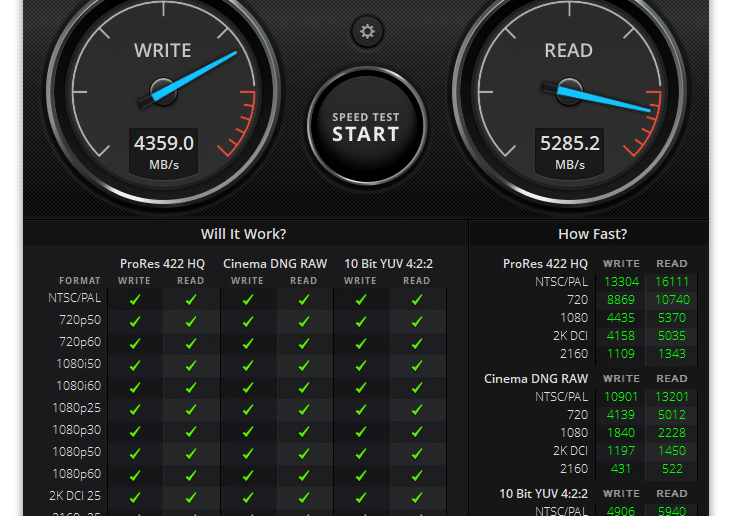The height and width of the screenshot is (516, 732).
Task: Click the Cinema DNG RAW section title in How Fast
Action: click(x=536, y=379)
